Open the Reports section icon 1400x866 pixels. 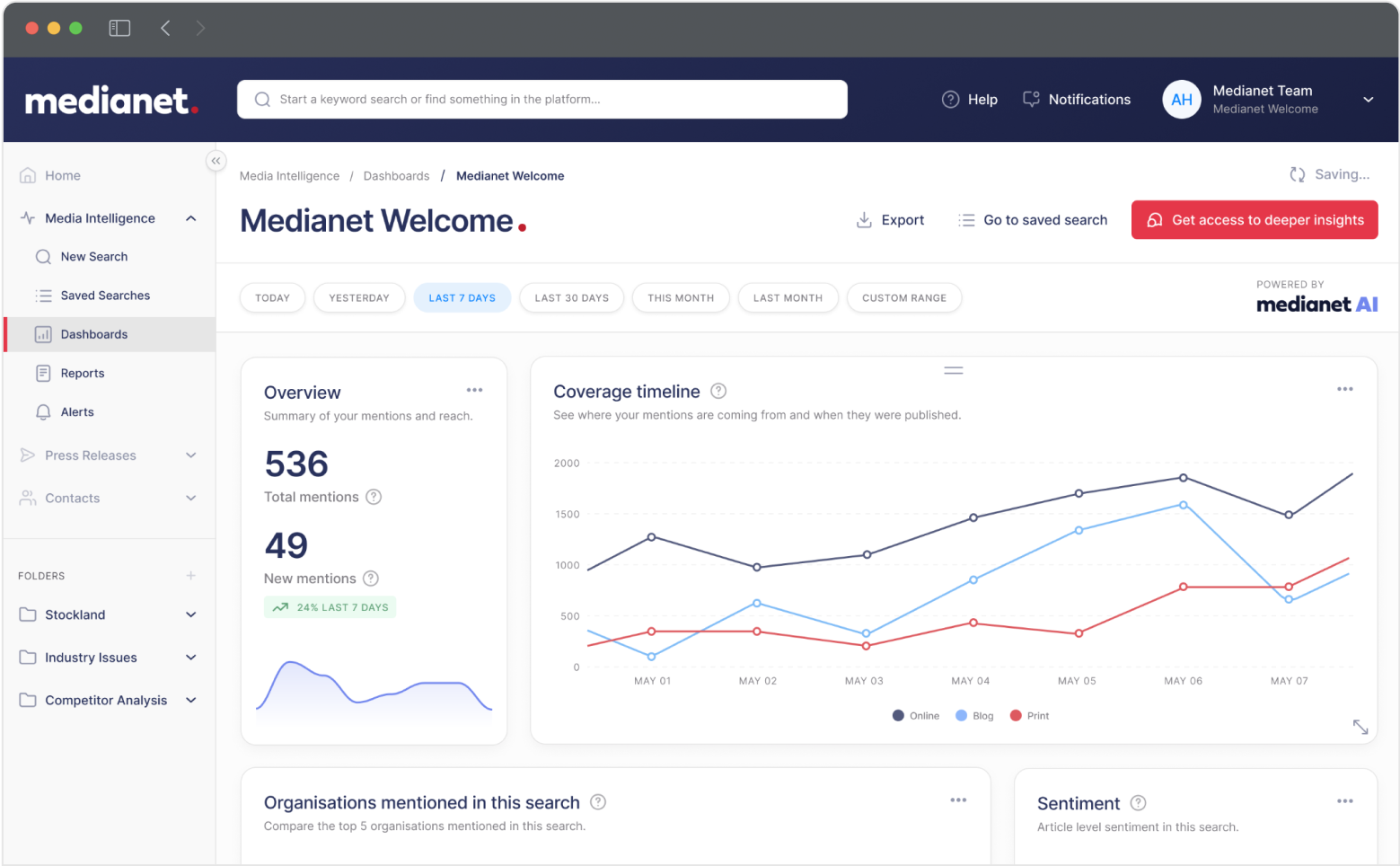(x=42, y=373)
